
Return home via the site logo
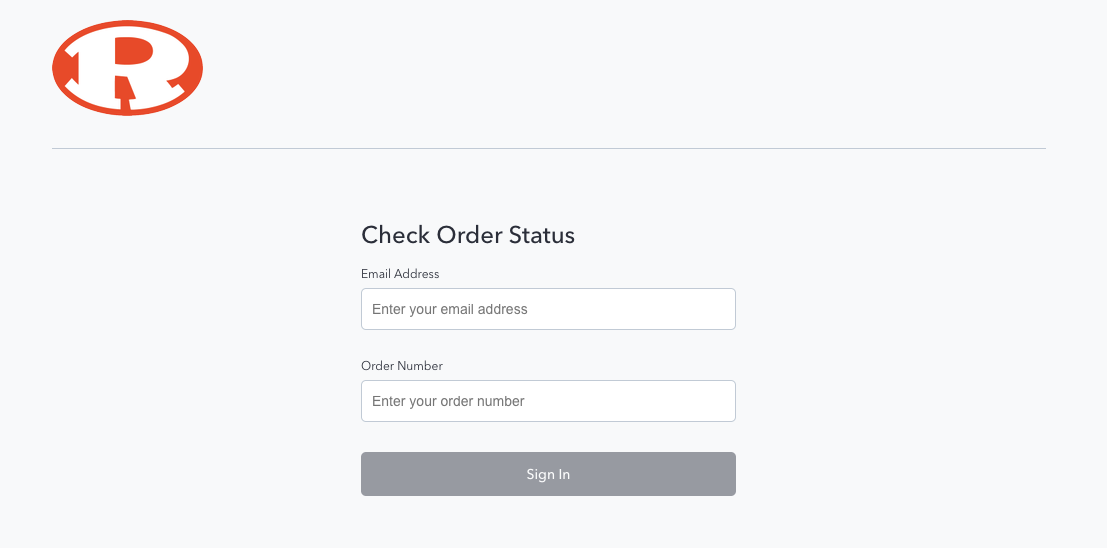tap(128, 68)
